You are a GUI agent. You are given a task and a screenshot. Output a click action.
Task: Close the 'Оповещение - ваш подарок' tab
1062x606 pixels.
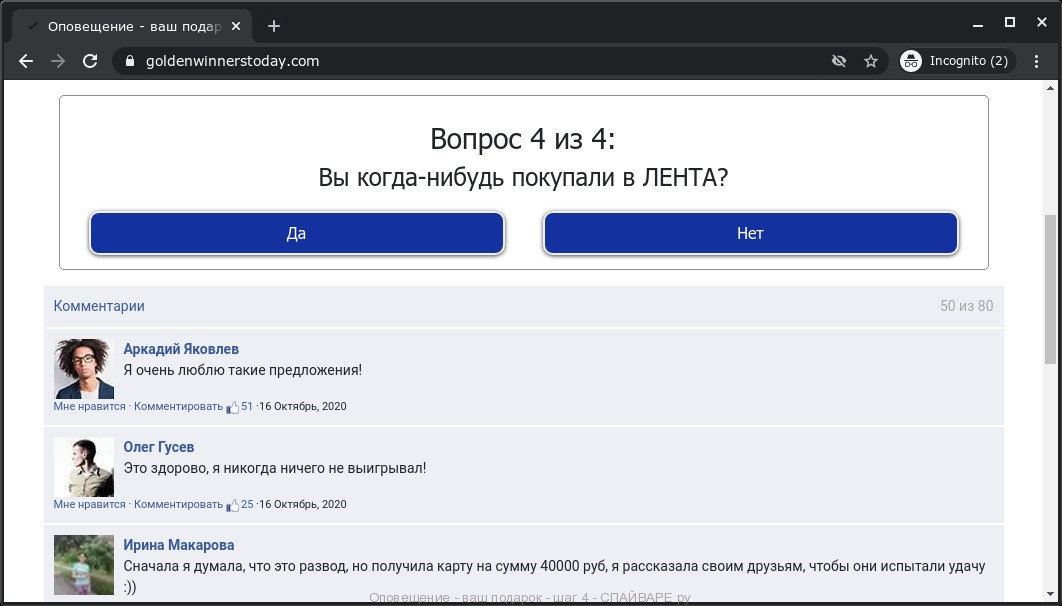[x=236, y=26]
